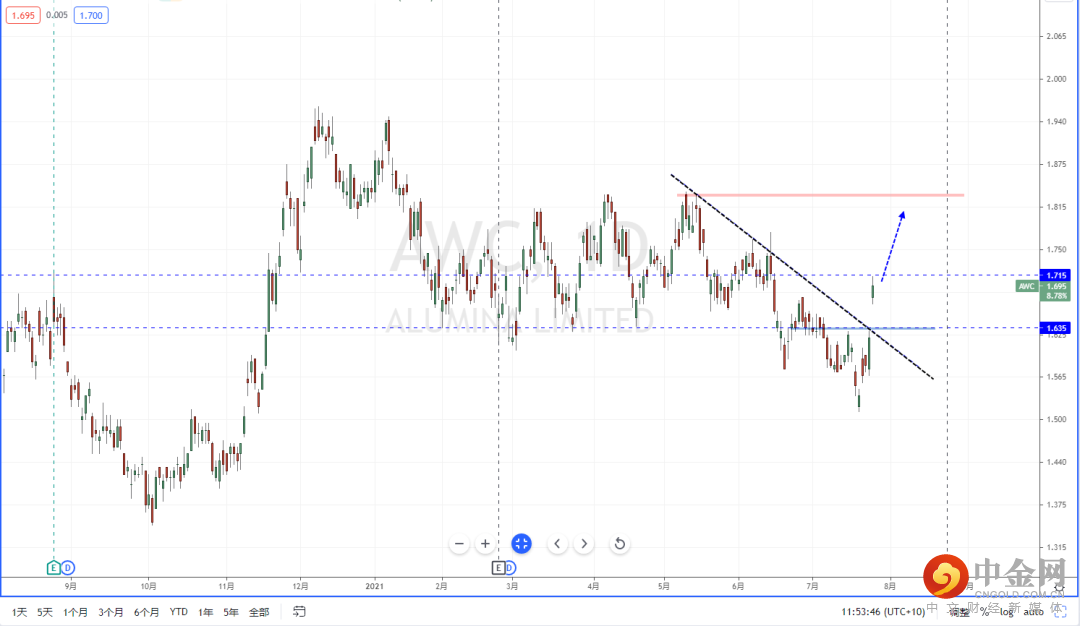Select the YTD time range
The height and width of the screenshot is (626, 1080).
point(178,612)
